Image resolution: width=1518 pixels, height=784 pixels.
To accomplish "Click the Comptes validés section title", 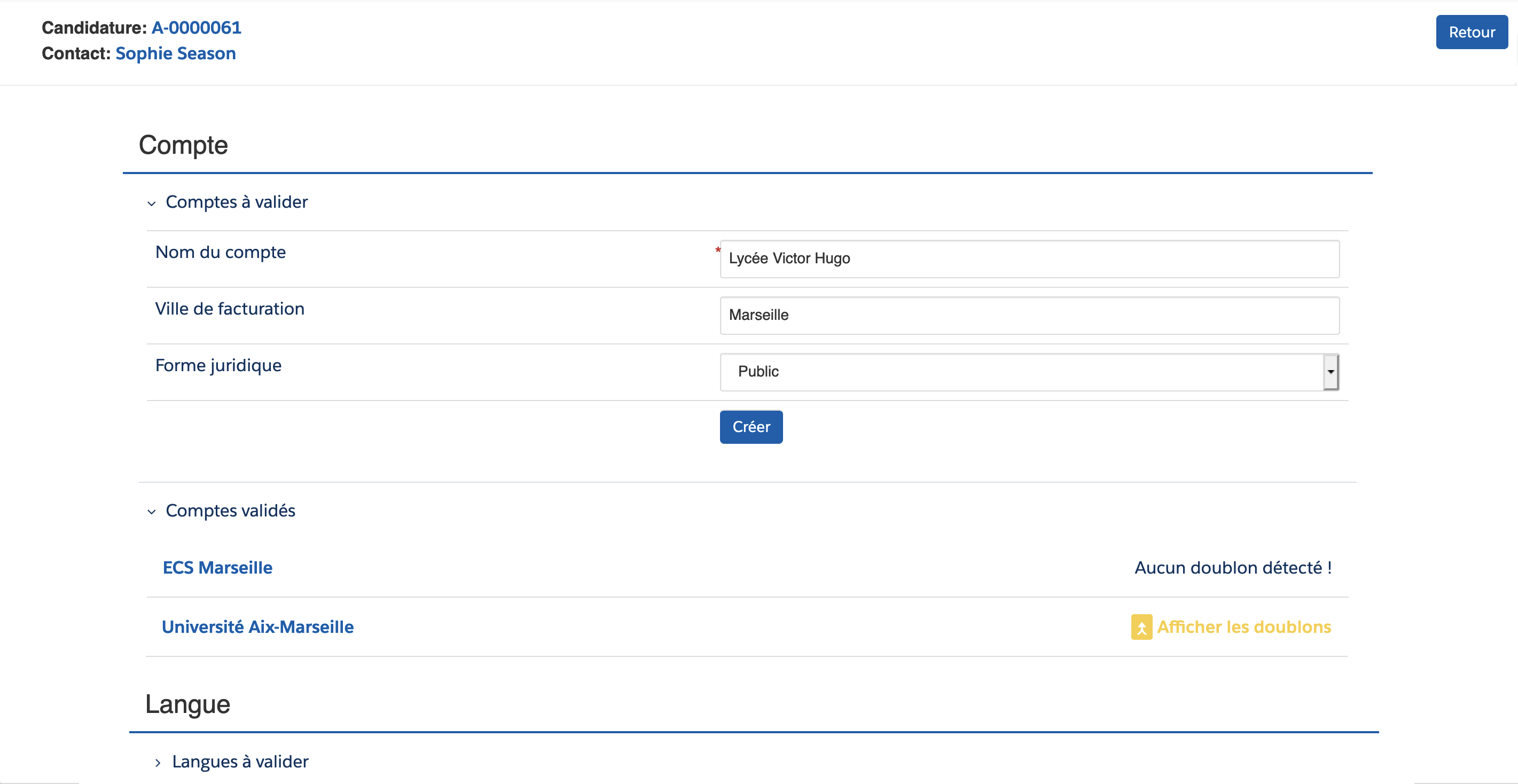I will point(230,510).
